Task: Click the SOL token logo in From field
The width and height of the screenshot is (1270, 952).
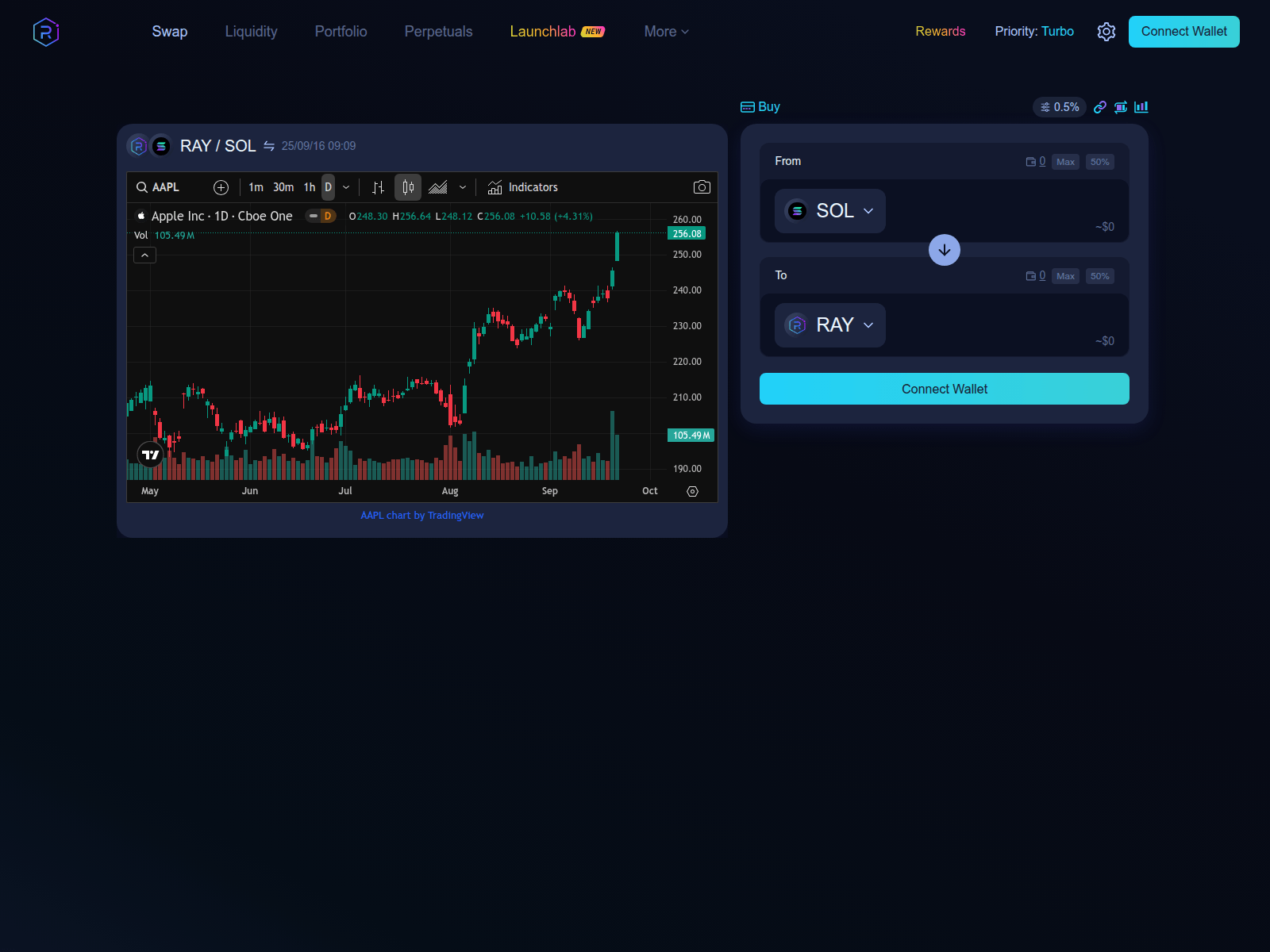Action: point(797,211)
